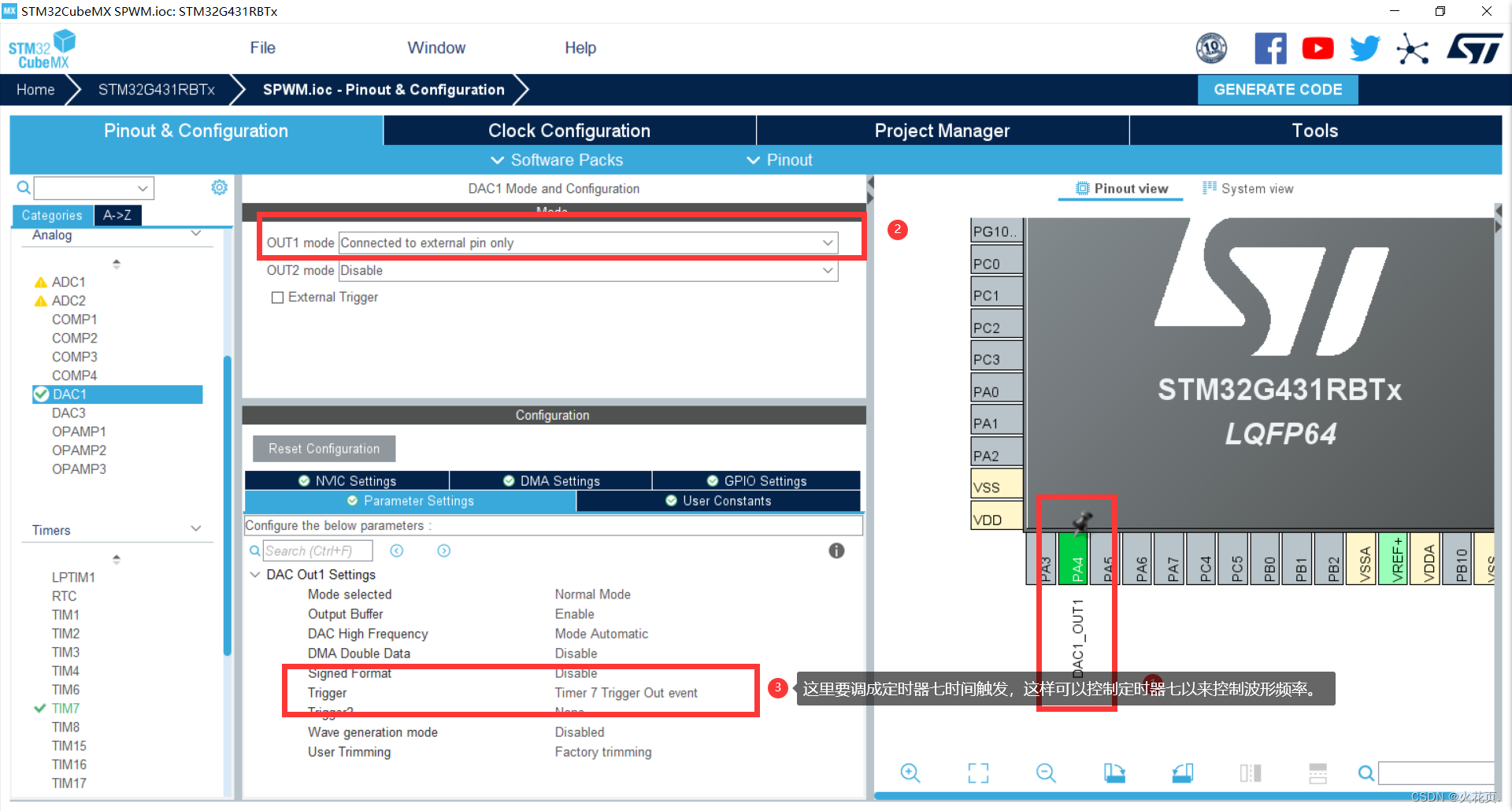This screenshot has width=1512, height=811.
Task: Collapse the DAC Out1 Settings group
Action: [x=255, y=575]
